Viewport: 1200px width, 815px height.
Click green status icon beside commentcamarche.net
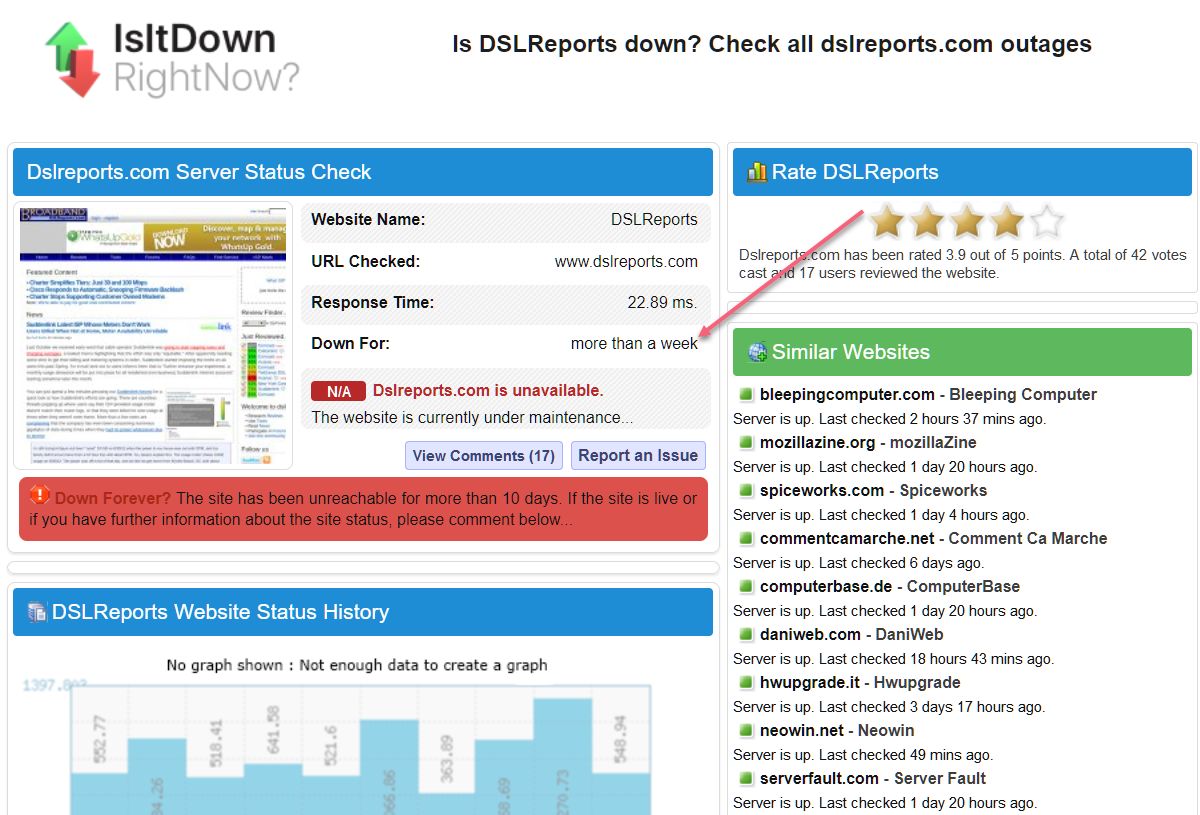coord(745,538)
